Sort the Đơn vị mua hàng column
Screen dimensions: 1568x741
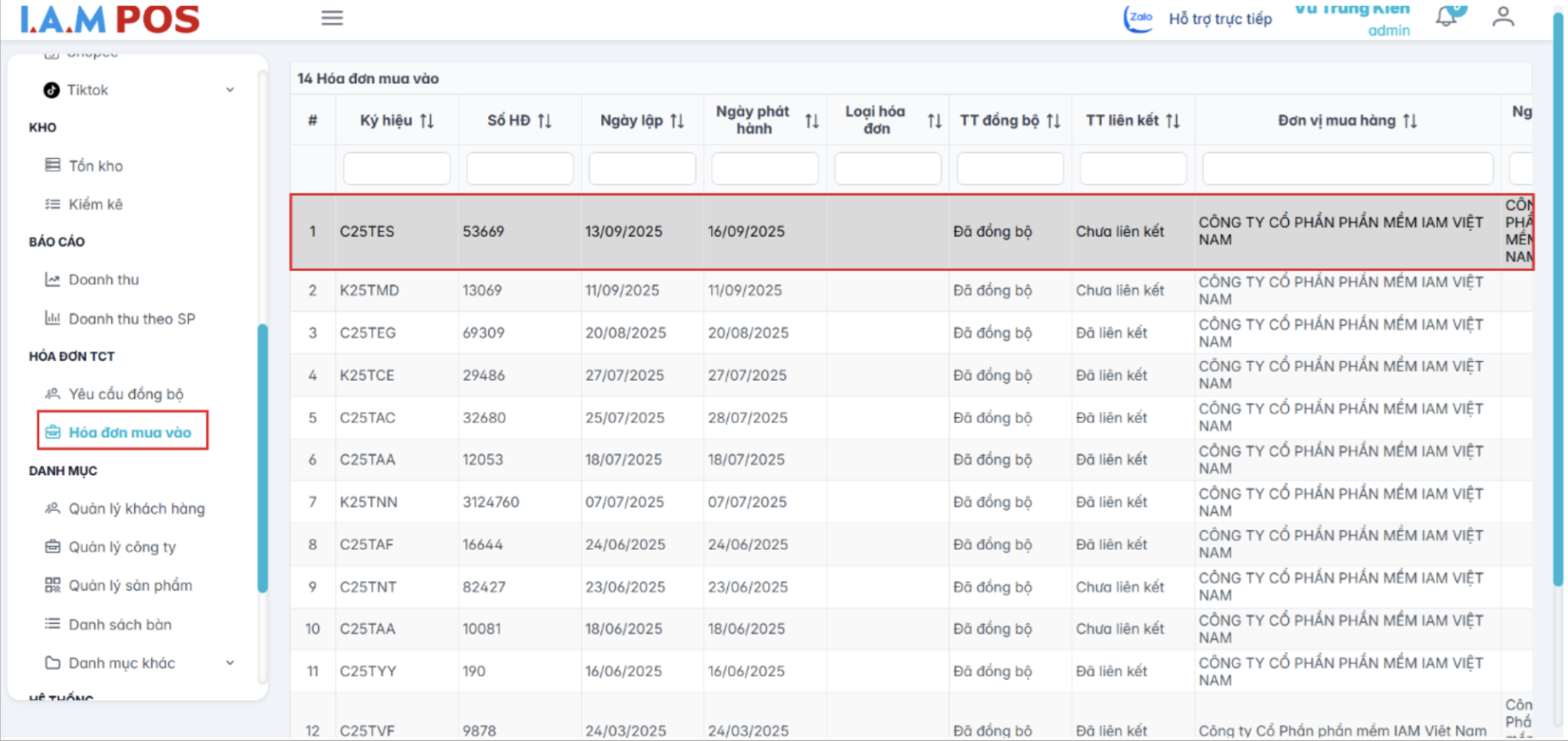[x=1410, y=121]
